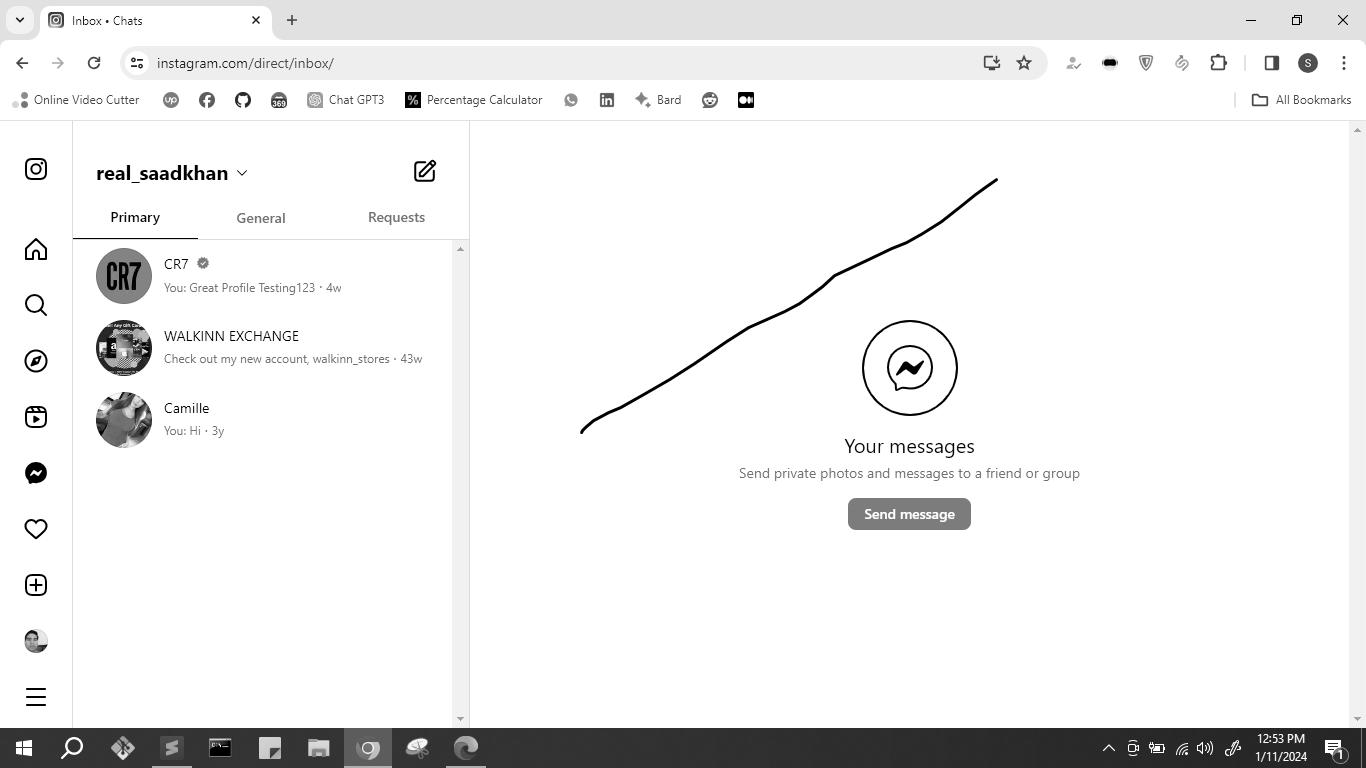This screenshot has width=1366, height=768.
Task: Open Search in the sidebar
Action: (x=36, y=305)
